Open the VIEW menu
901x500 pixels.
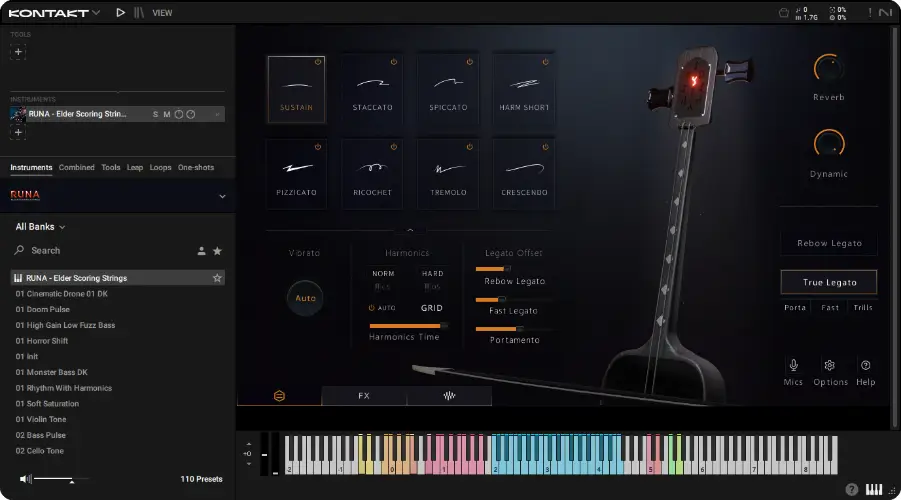(x=162, y=13)
